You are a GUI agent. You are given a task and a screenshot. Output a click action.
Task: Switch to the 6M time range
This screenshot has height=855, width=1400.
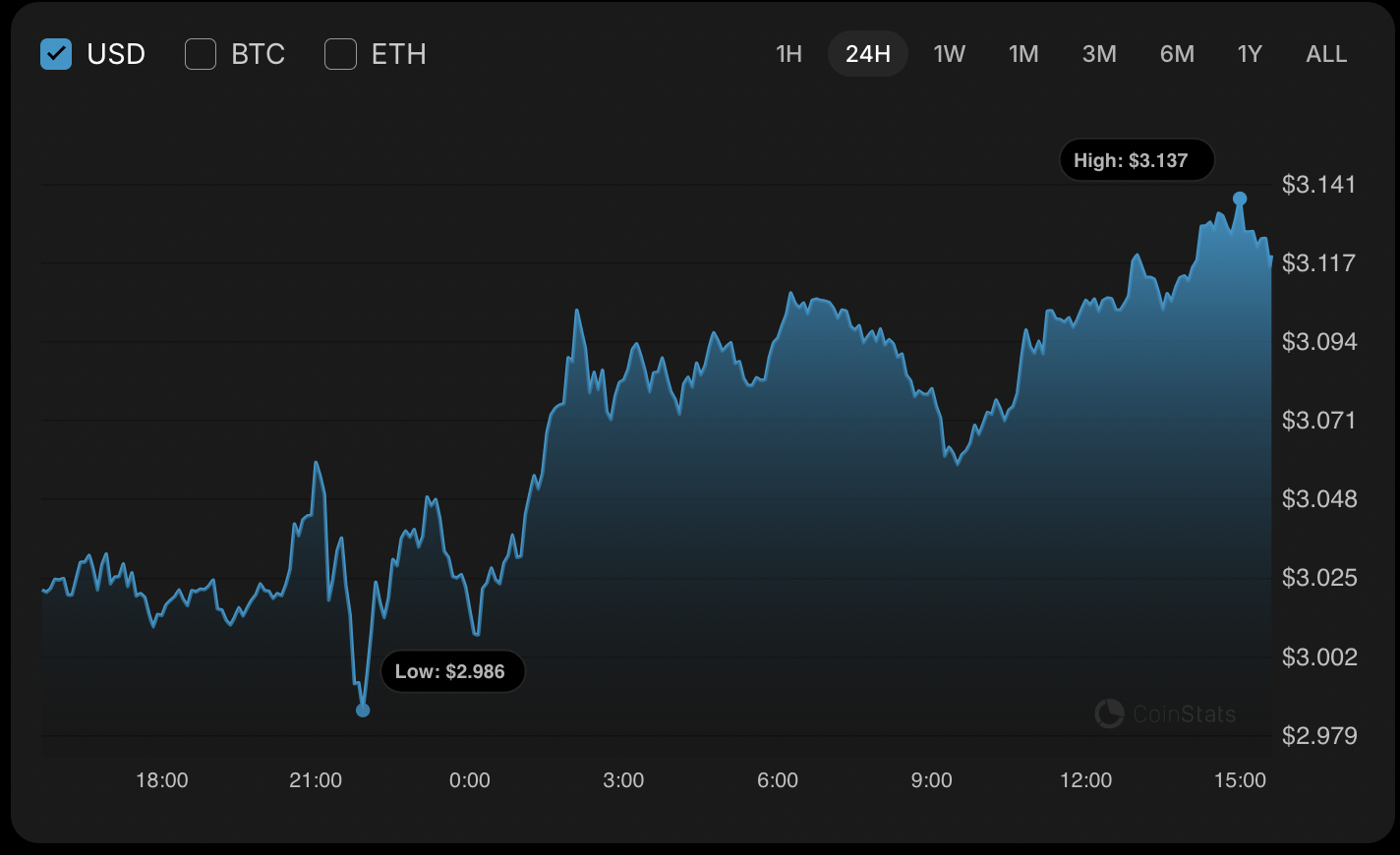pyautogui.click(x=1177, y=54)
